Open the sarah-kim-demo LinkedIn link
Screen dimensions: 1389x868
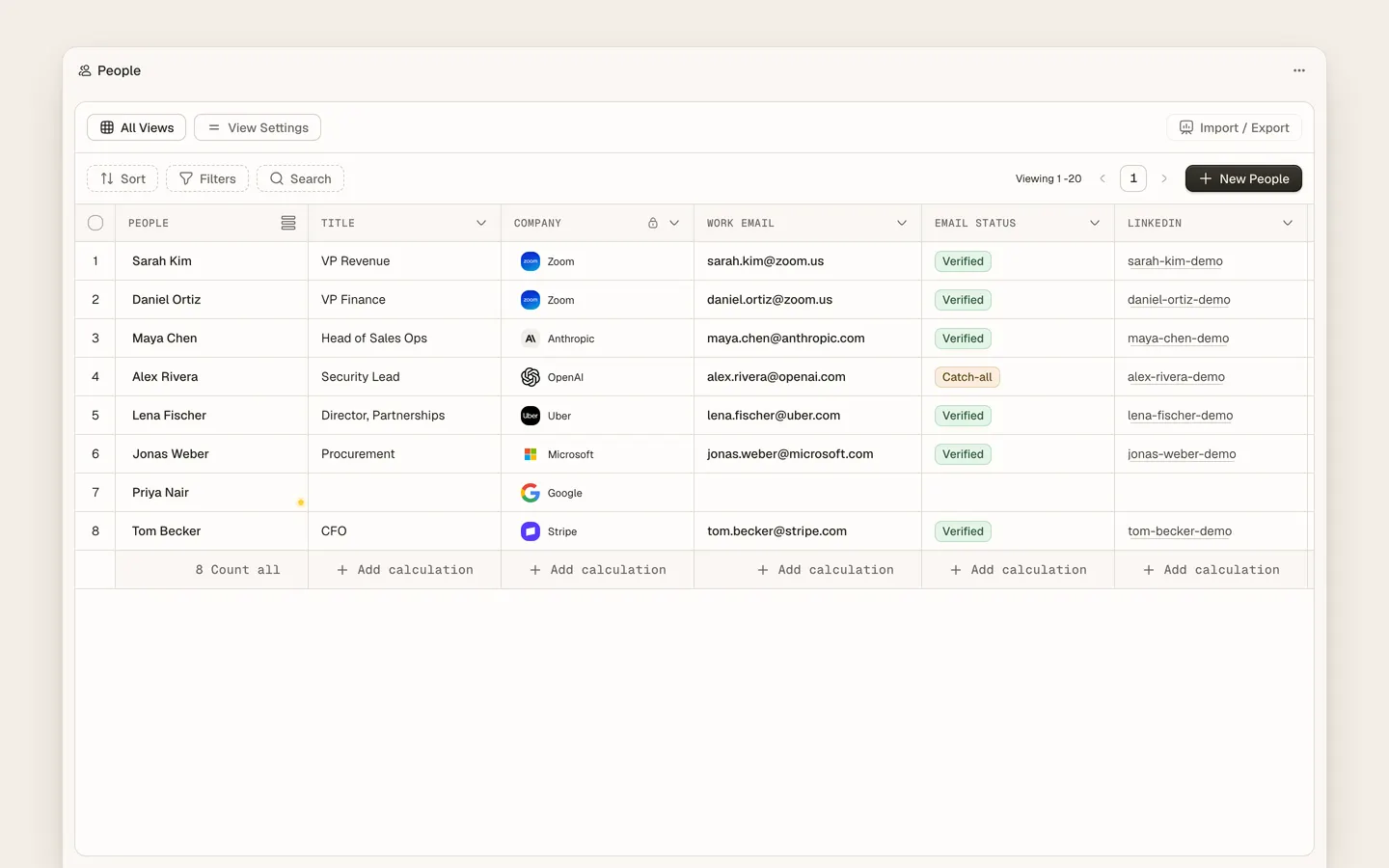(x=1175, y=261)
